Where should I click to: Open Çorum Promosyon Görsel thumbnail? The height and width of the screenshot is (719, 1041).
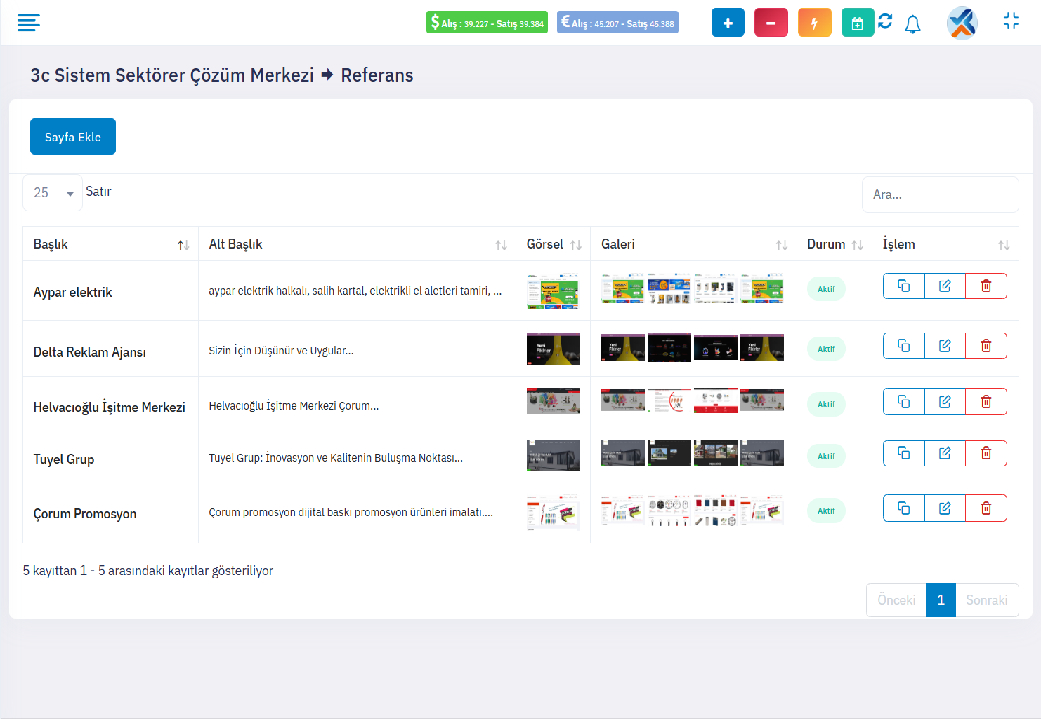[x=553, y=511]
